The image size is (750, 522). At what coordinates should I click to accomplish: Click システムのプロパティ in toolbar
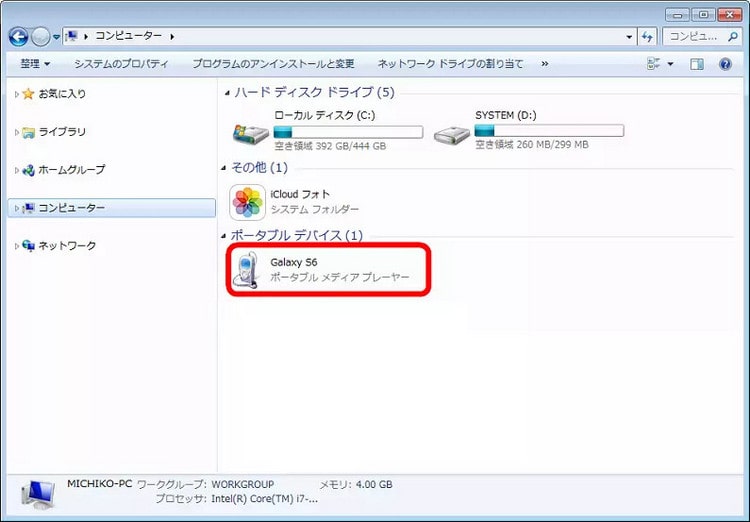(x=121, y=64)
